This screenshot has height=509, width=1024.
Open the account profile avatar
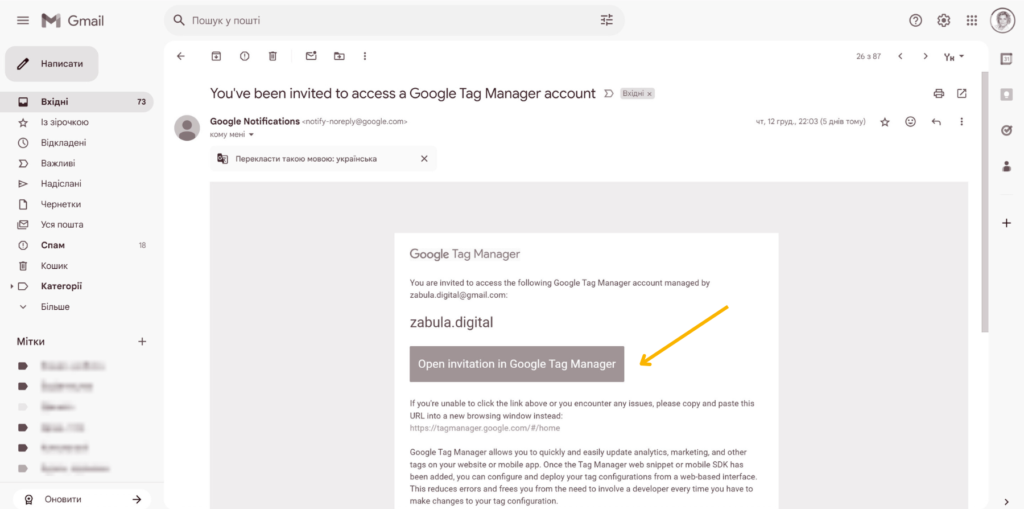[1002, 21]
